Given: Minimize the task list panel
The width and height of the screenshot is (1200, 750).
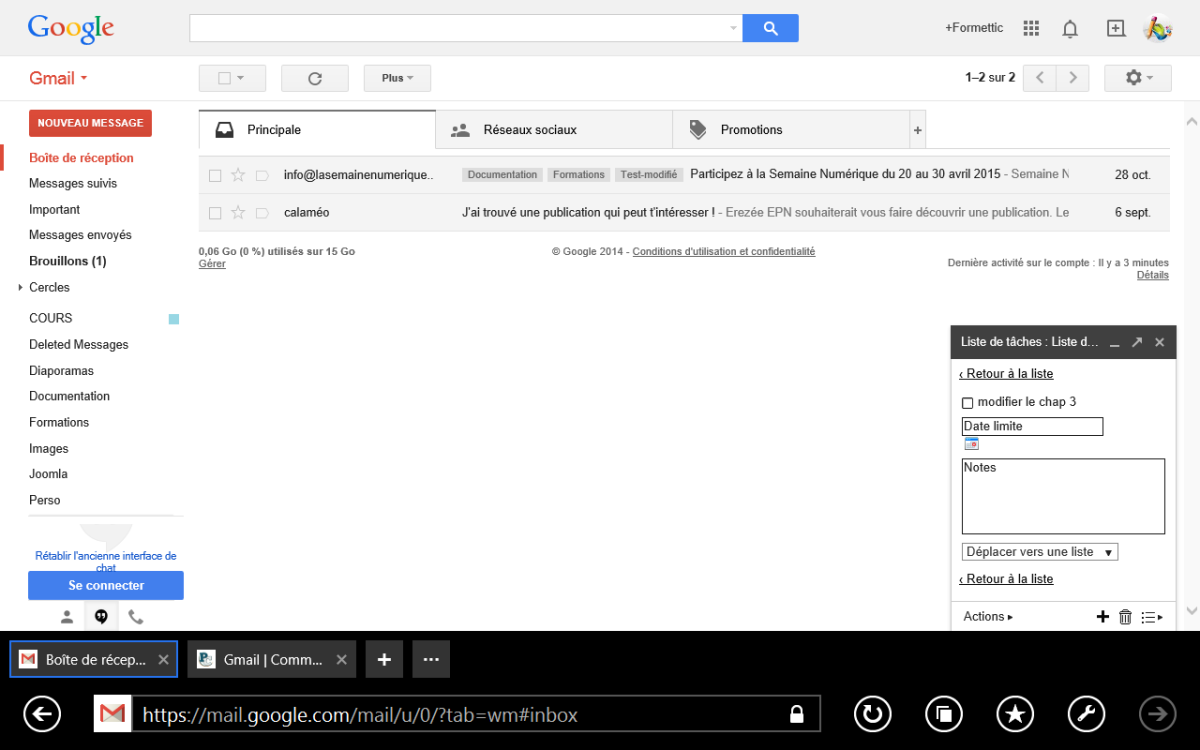Looking at the screenshot, I should click(x=1114, y=342).
